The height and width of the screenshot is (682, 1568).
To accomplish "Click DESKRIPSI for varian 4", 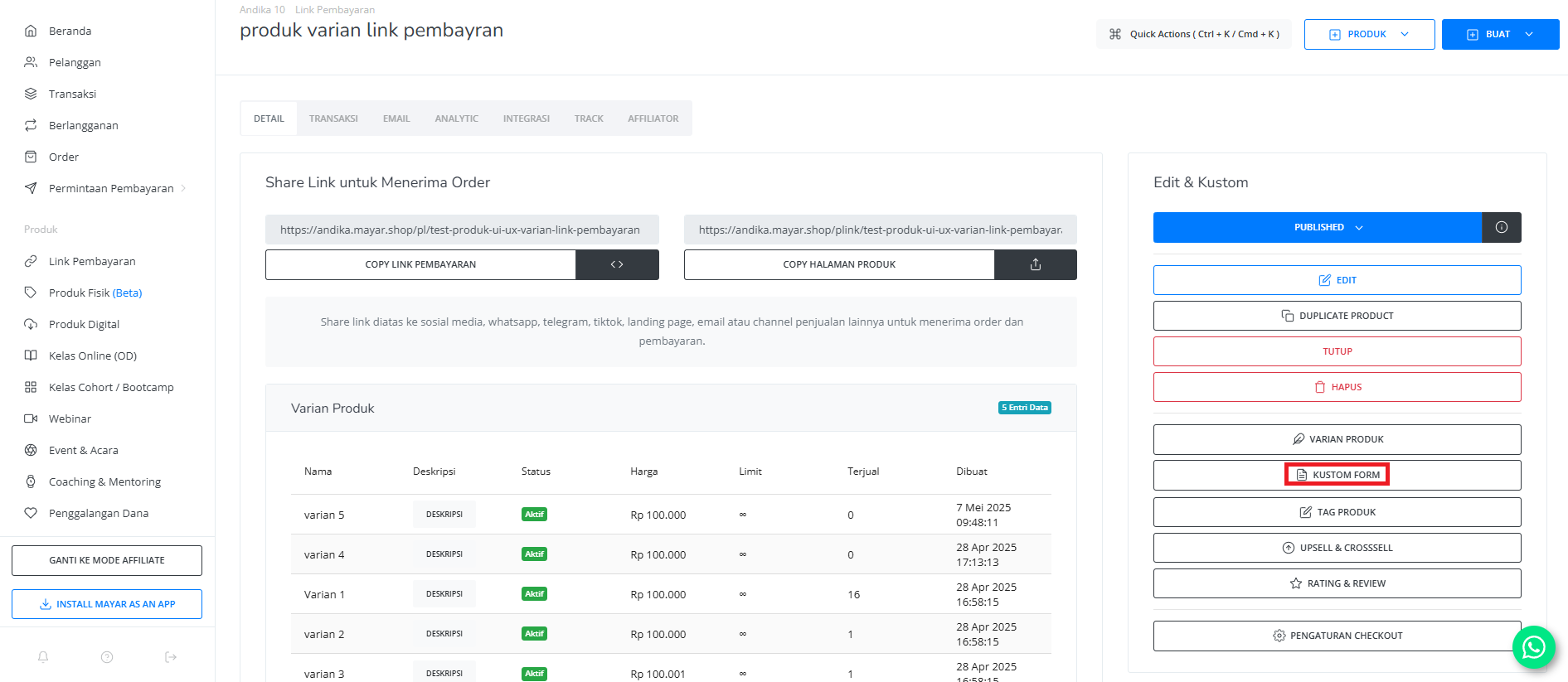I will pos(444,554).
